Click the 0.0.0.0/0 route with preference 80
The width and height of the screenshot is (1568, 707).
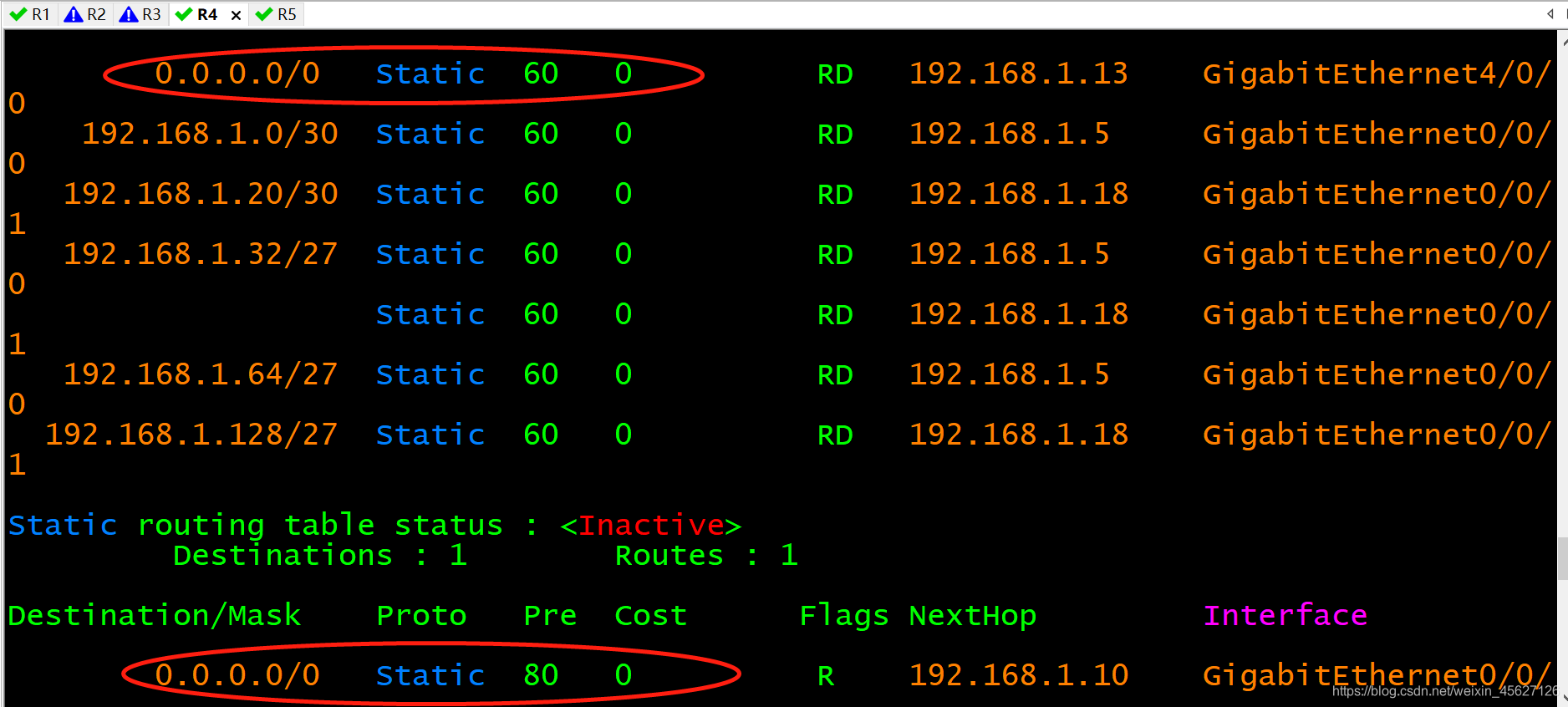coord(237,675)
